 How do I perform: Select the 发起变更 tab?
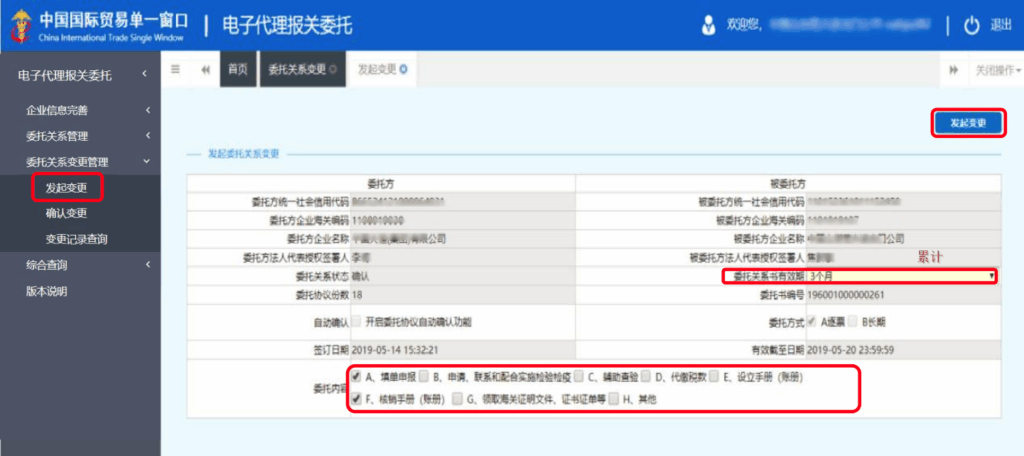tap(382, 69)
